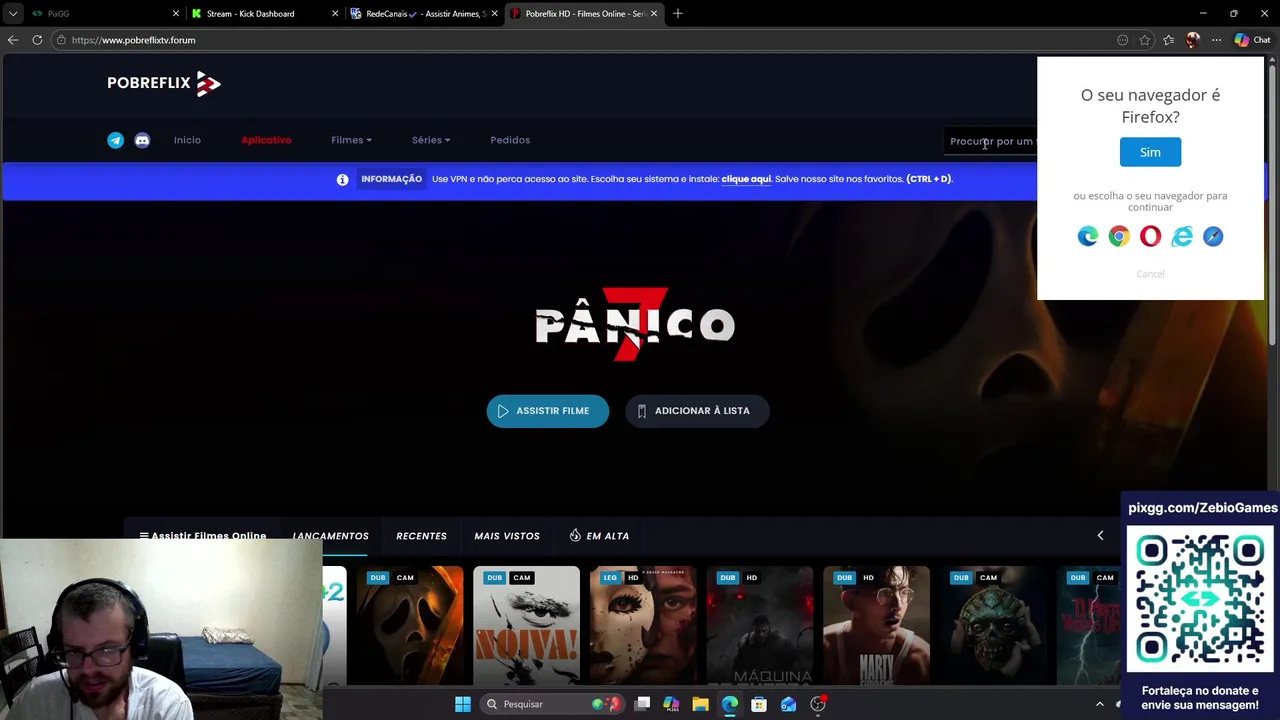Screen dimensions: 1280x720
Task: Open the Máquina movie poster
Action: [x=760, y=626]
